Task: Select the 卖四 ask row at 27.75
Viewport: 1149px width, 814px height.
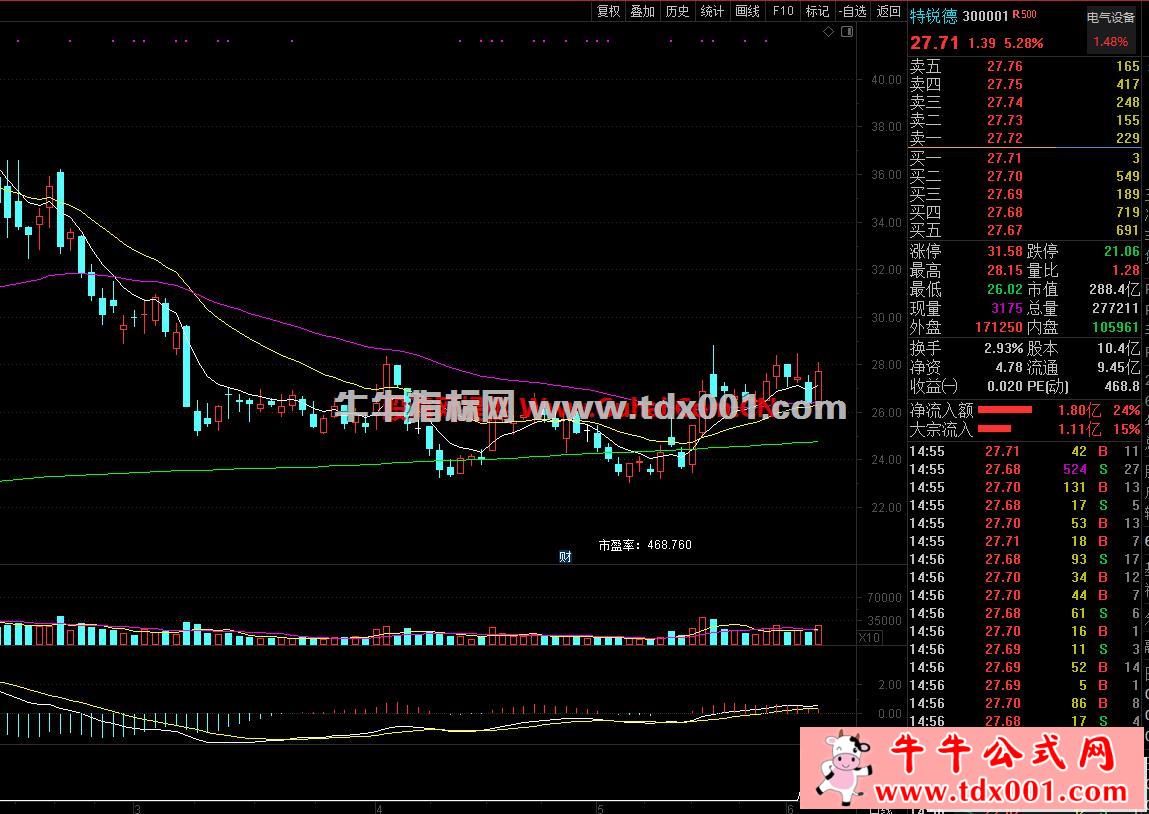Action: (1024, 85)
